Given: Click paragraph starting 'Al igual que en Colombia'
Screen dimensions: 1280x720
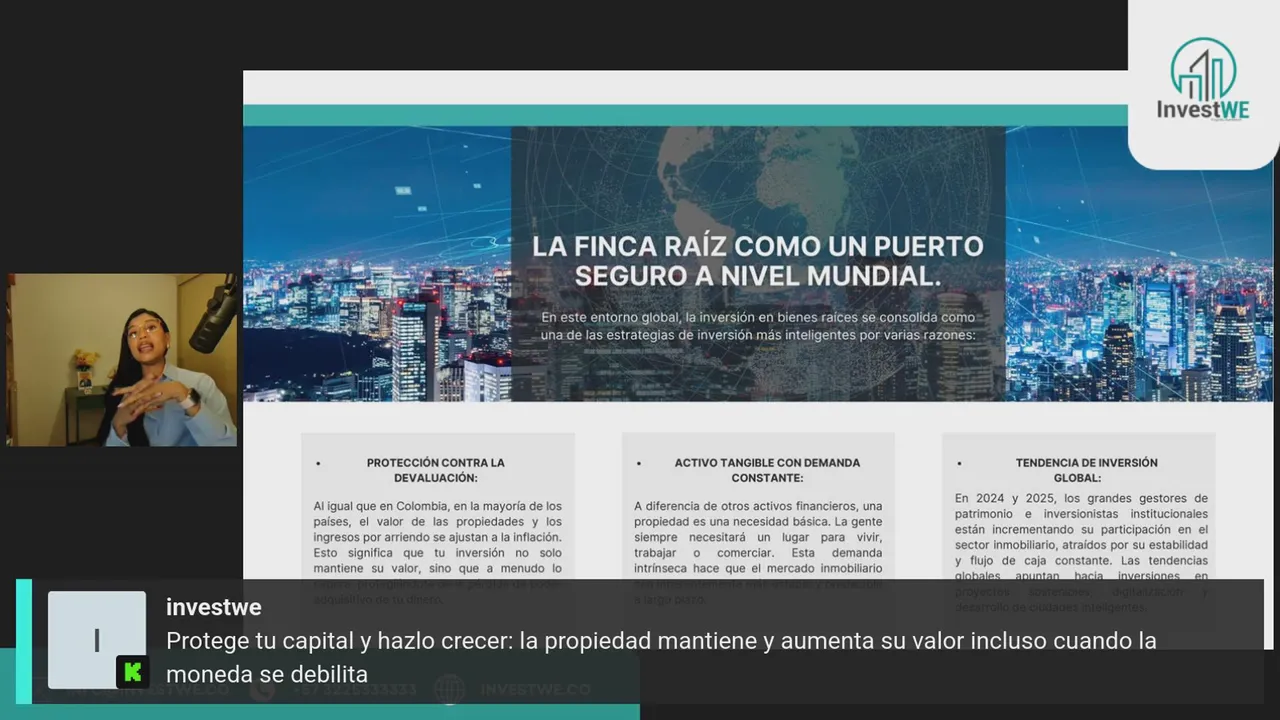Looking at the screenshot, I should (x=437, y=552).
